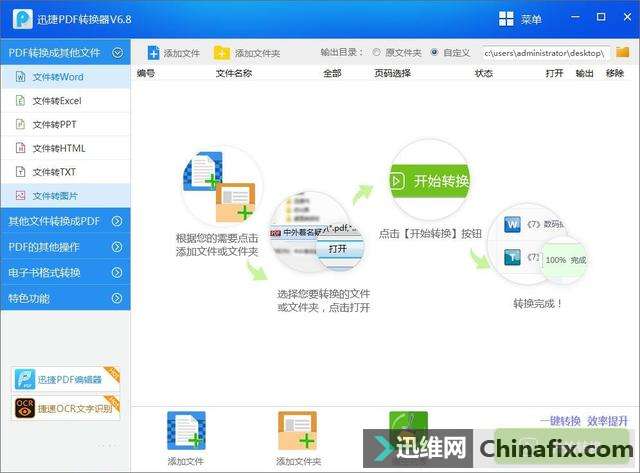Collapse the PDF转换成其他文件 section
640x473 pixels.
click(x=118, y=53)
